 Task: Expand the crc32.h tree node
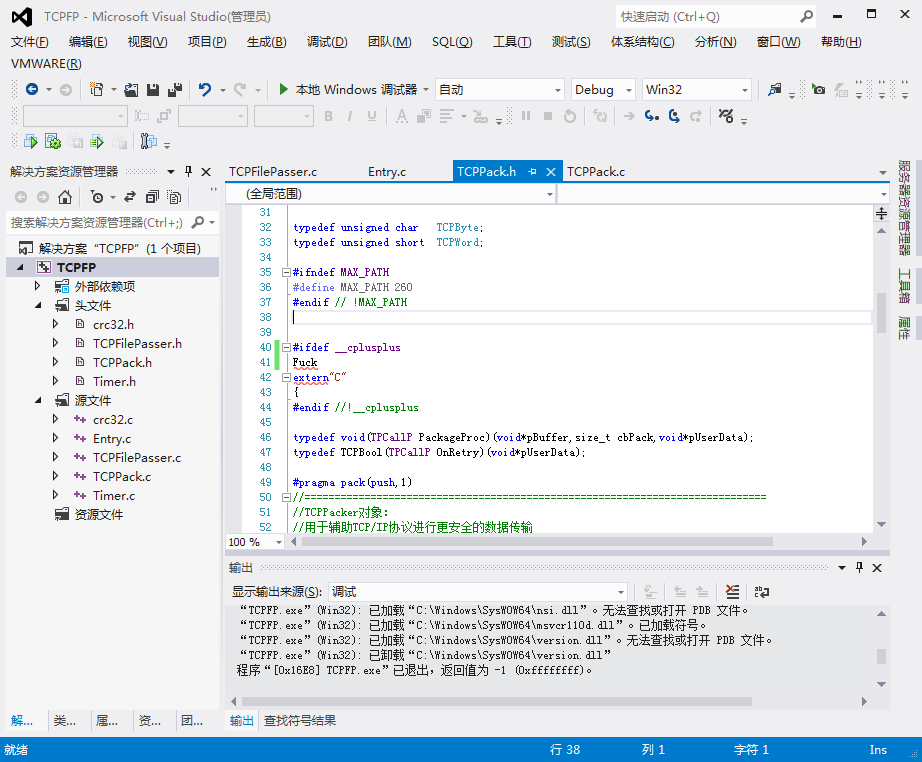(56, 325)
